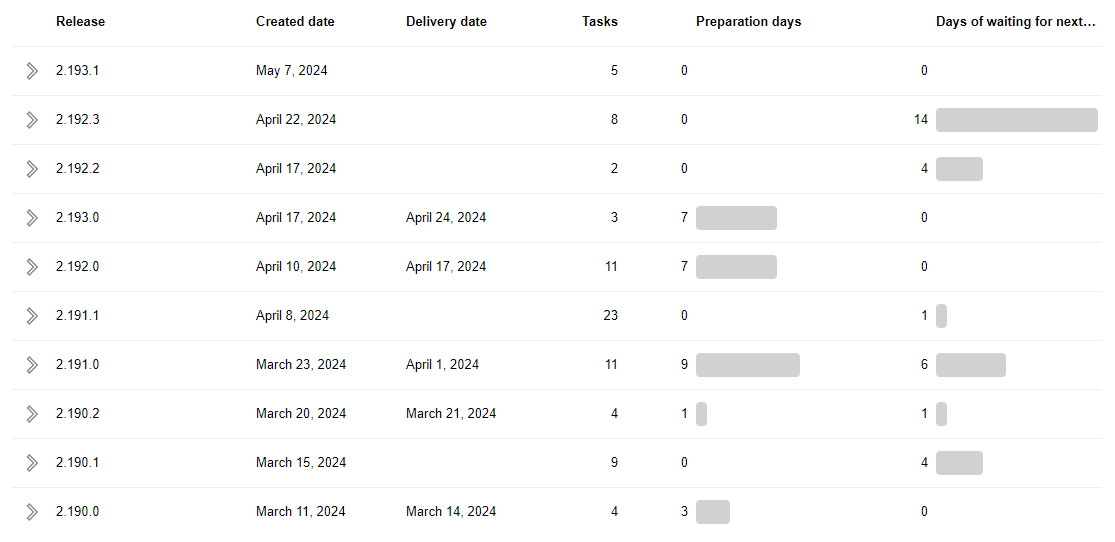This screenshot has height=542, width=1115.
Task: Click the Preparation days column header
Action: [748, 22]
